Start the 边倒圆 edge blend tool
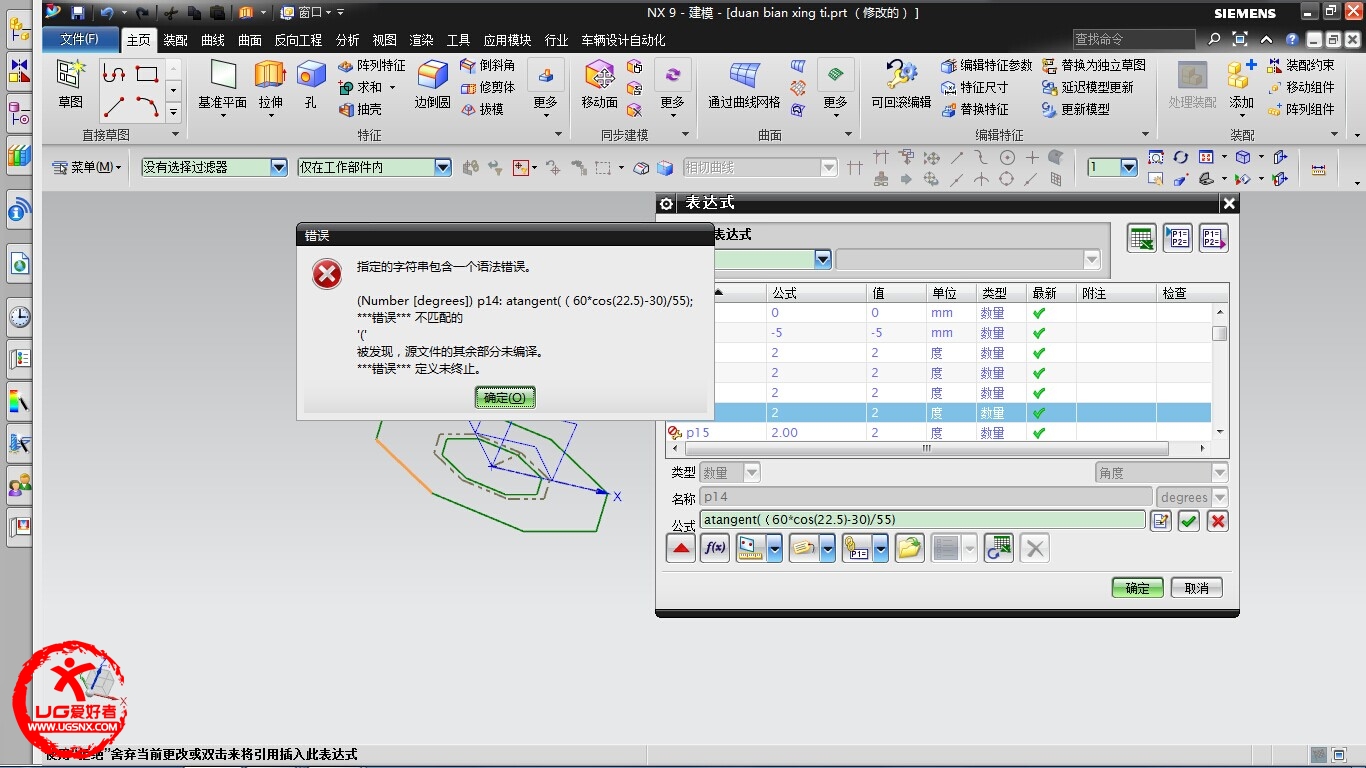 pos(433,84)
